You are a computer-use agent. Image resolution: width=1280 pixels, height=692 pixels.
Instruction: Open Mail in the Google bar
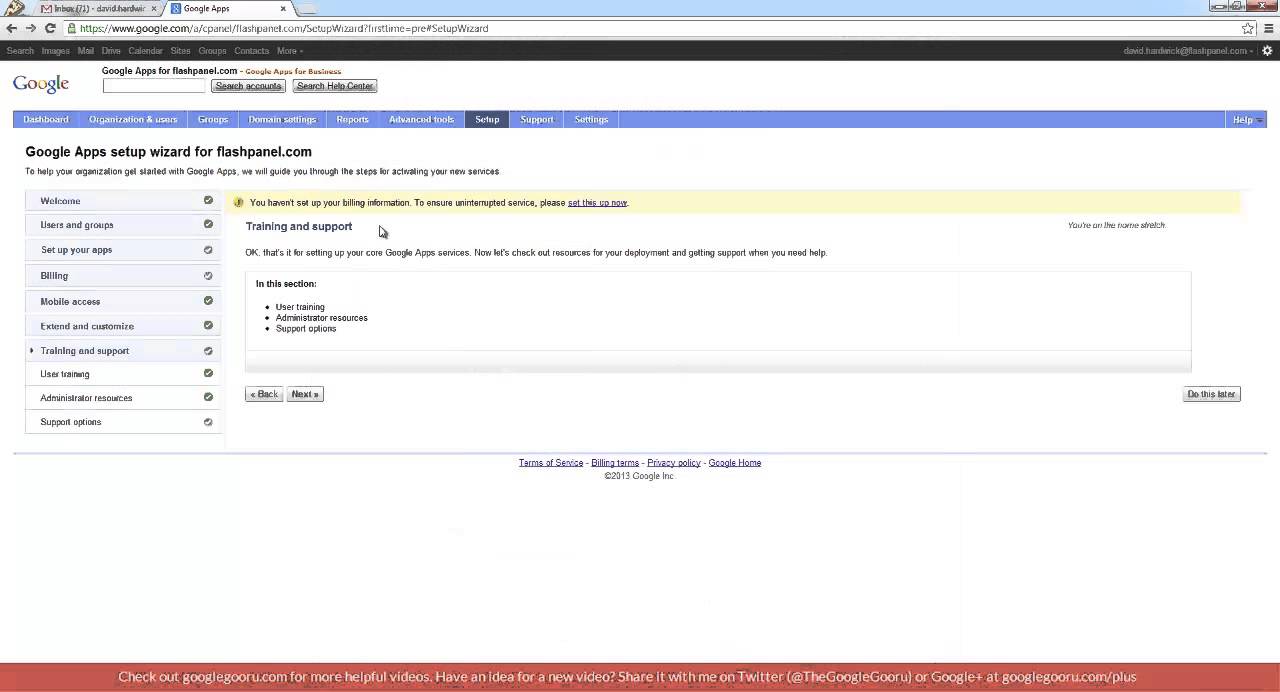pos(86,51)
